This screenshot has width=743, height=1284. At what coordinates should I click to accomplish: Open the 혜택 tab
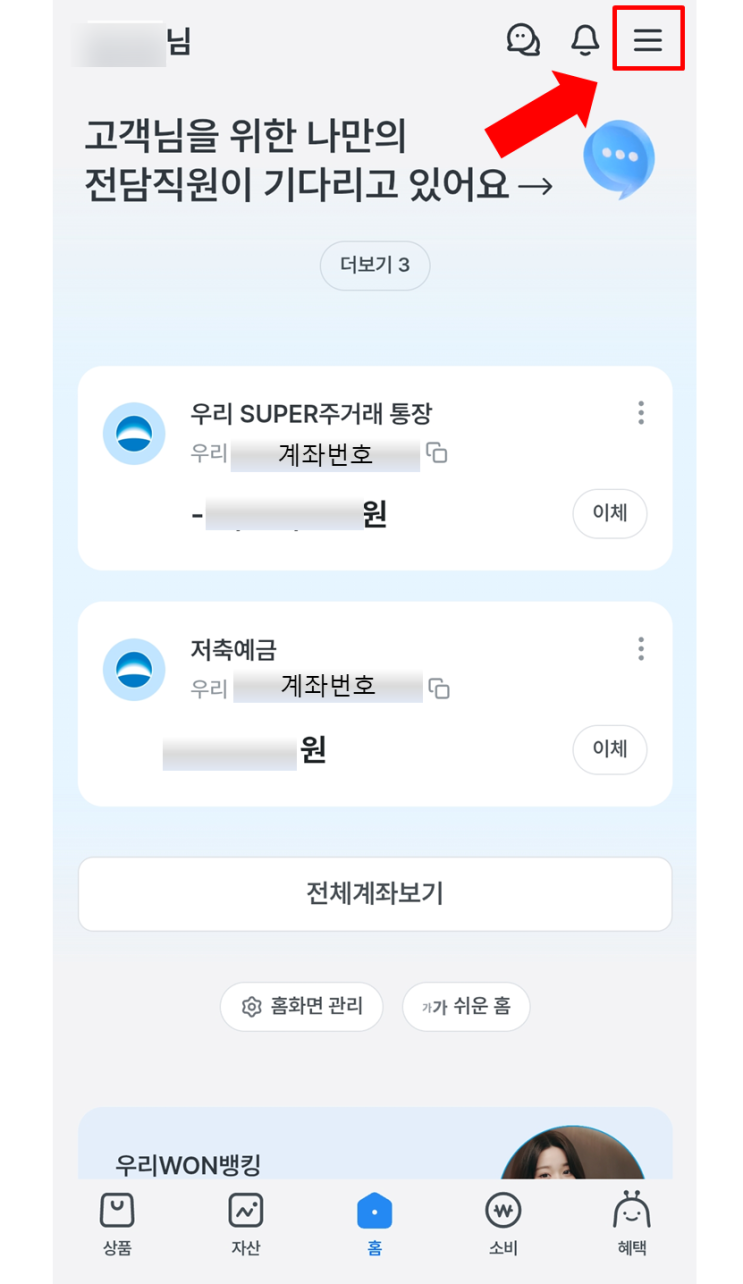point(631,1223)
